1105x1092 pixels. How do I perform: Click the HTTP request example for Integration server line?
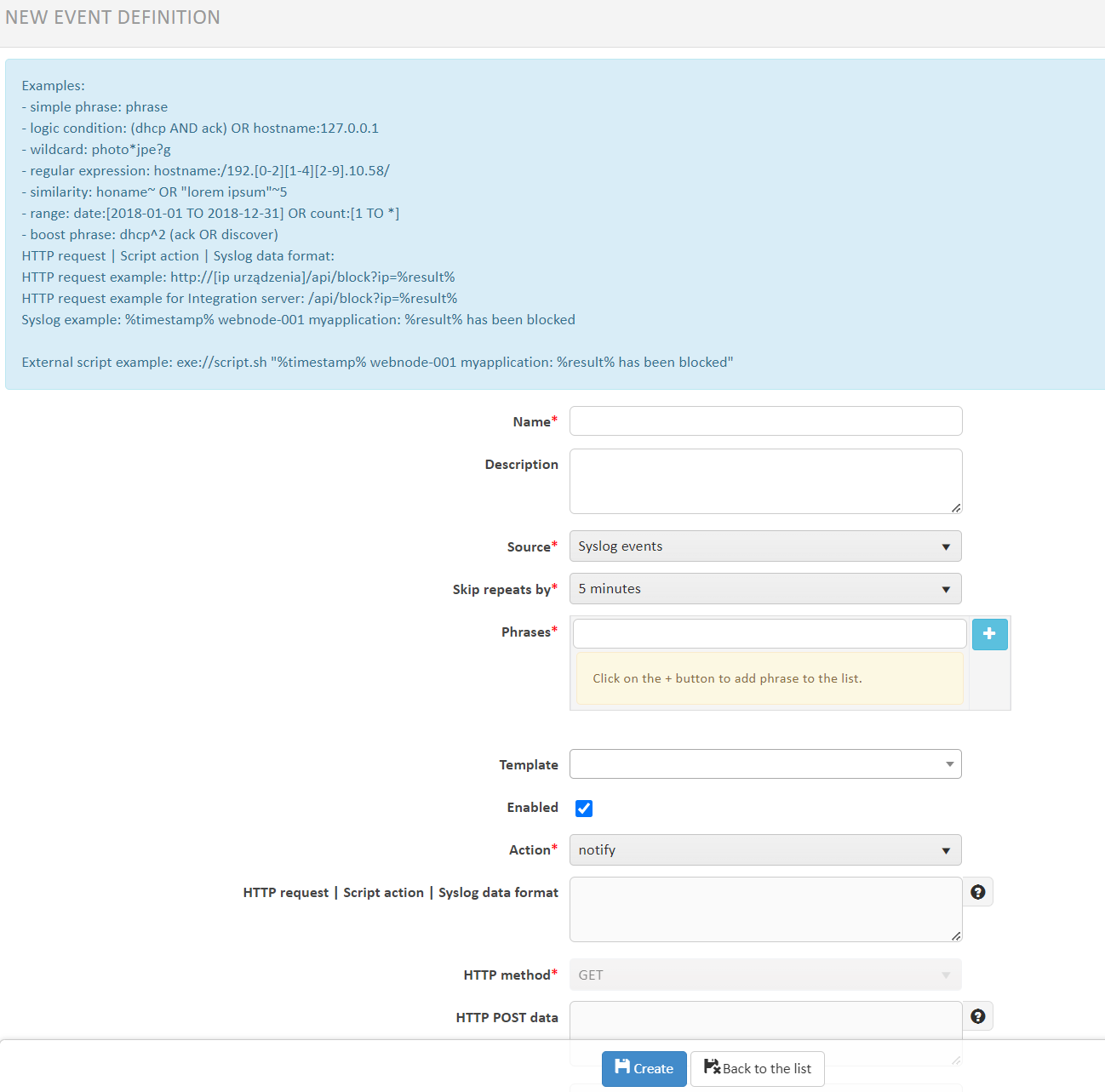coord(240,299)
